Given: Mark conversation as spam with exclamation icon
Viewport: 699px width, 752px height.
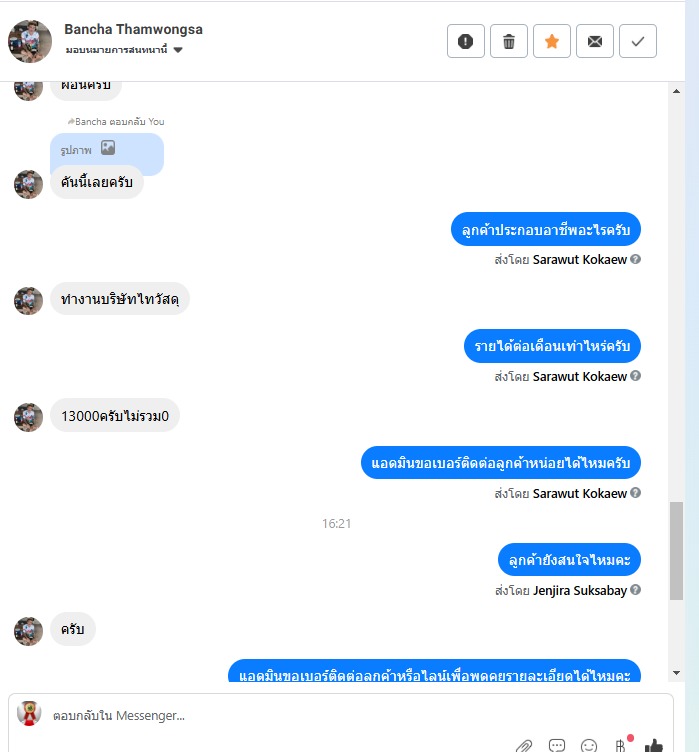Looking at the screenshot, I should tap(465, 41).
